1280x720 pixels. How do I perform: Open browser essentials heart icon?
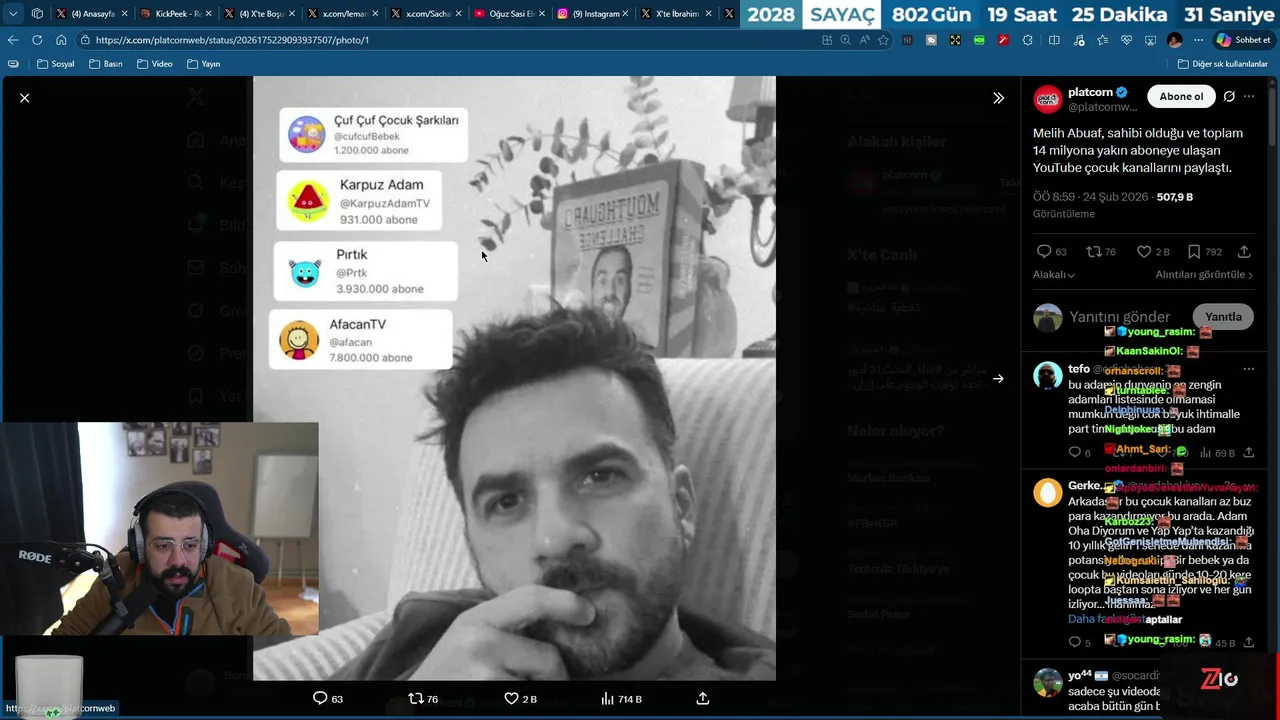[x=1126, y=40]
